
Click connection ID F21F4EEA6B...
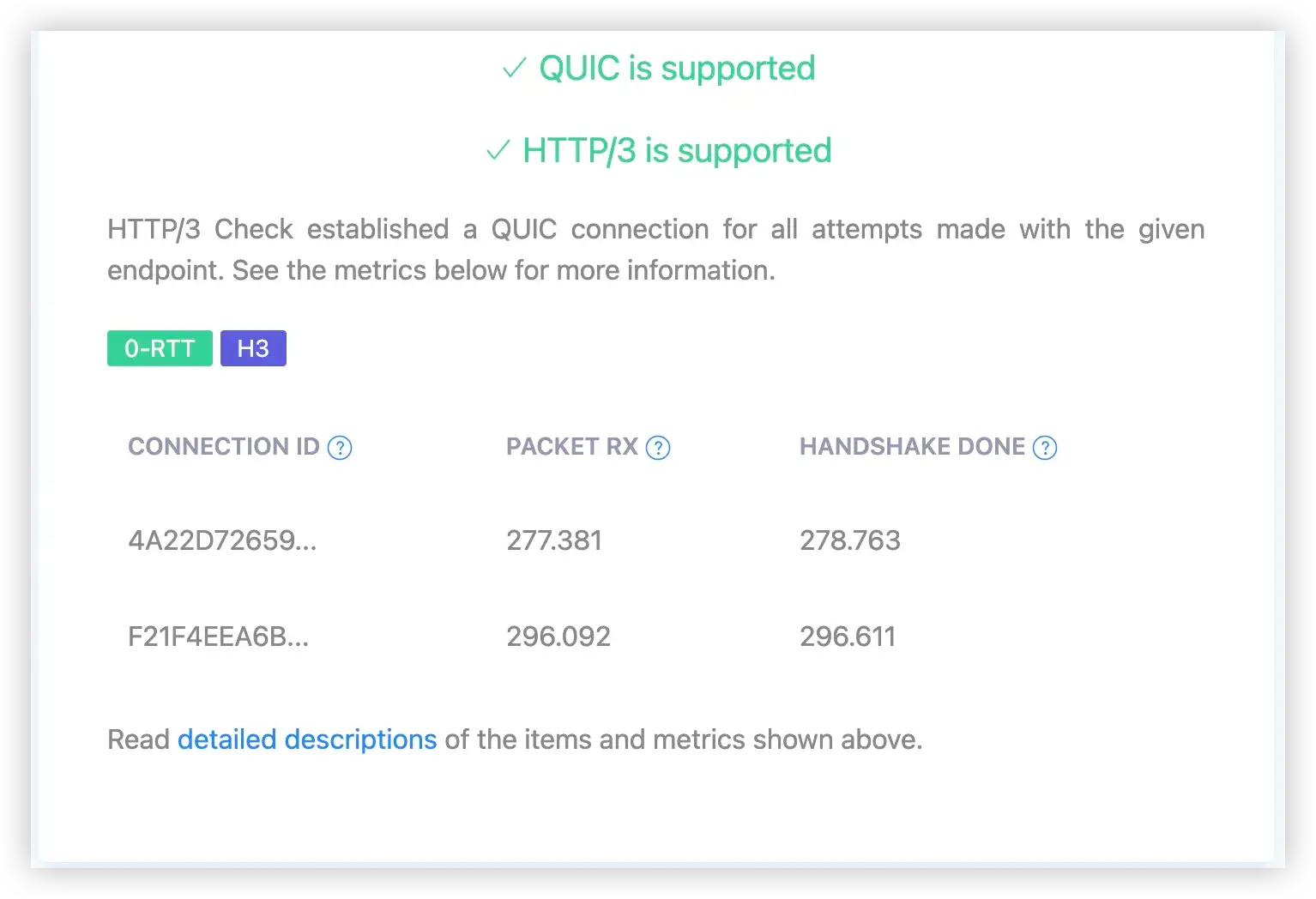pyautogui.click(x=218, y=637)
